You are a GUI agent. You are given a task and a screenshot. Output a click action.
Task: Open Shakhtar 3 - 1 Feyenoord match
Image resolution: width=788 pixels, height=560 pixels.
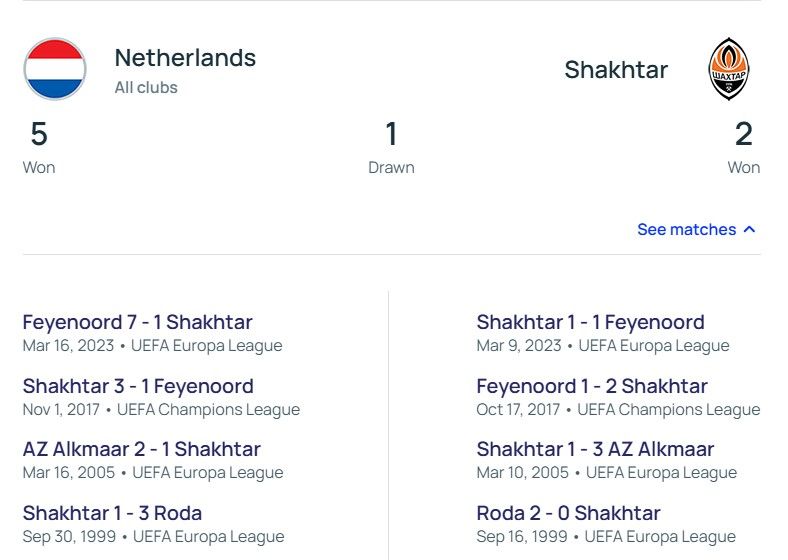pos(138,386)
